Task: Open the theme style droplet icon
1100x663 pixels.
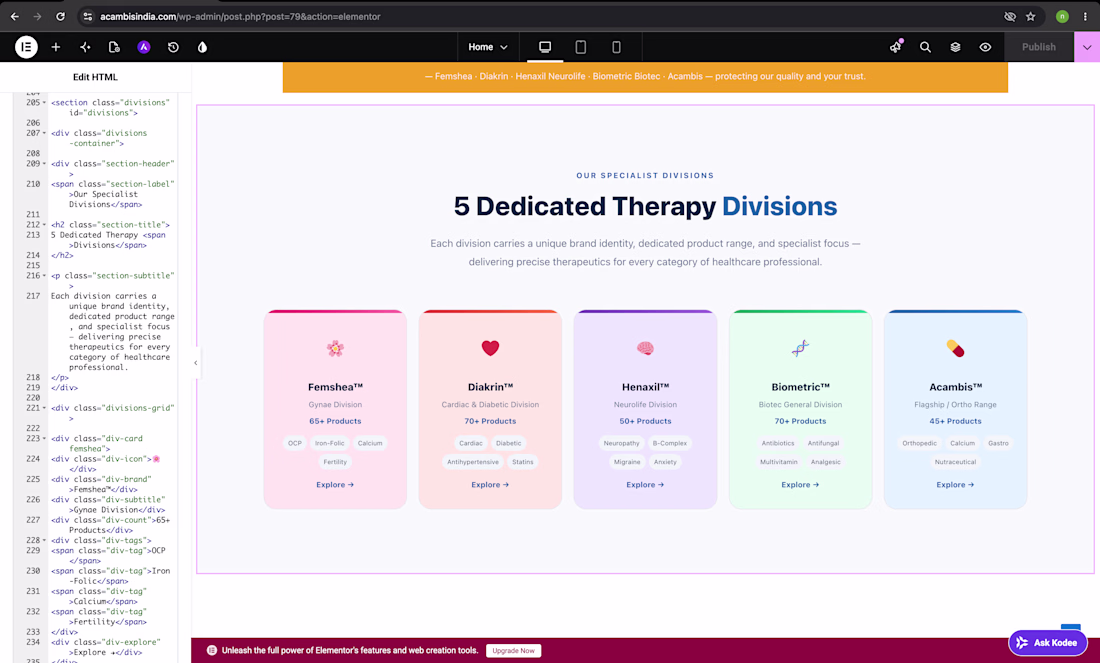Action: (203, 47)
